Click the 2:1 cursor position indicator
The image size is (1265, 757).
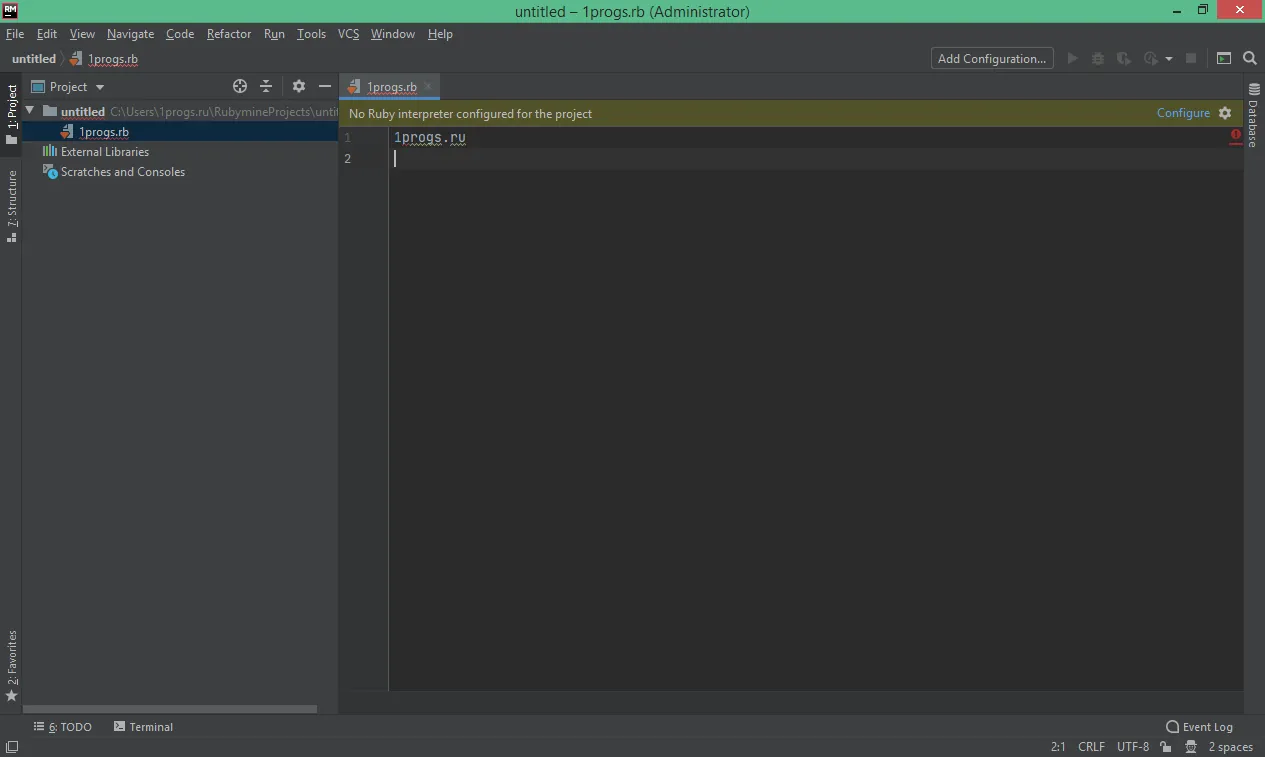pyautogui.click(x=1058, y=747)
